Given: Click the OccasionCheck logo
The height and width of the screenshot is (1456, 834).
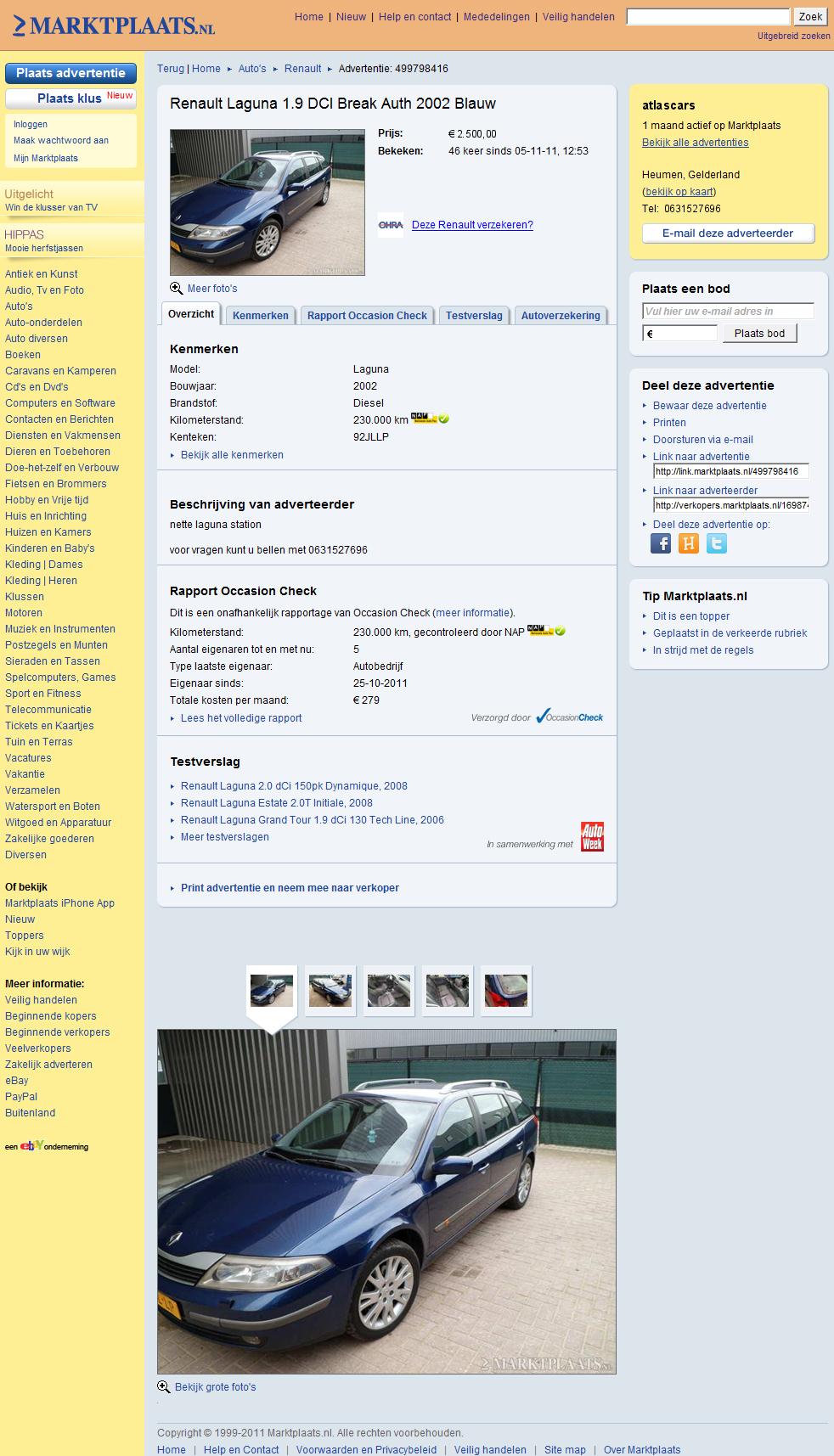Looking at the screenshot, I should [x=570, y=717].
